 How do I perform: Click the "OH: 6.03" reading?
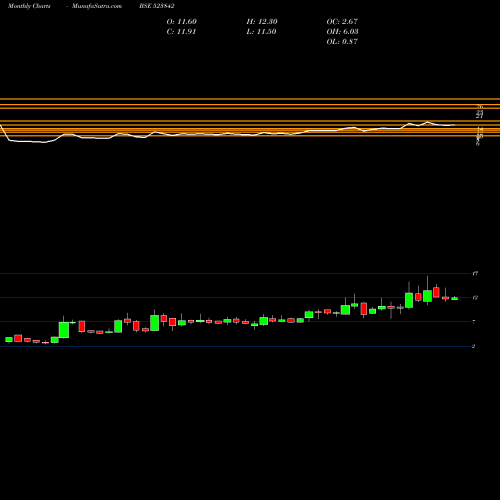click(x=342, y=32)
